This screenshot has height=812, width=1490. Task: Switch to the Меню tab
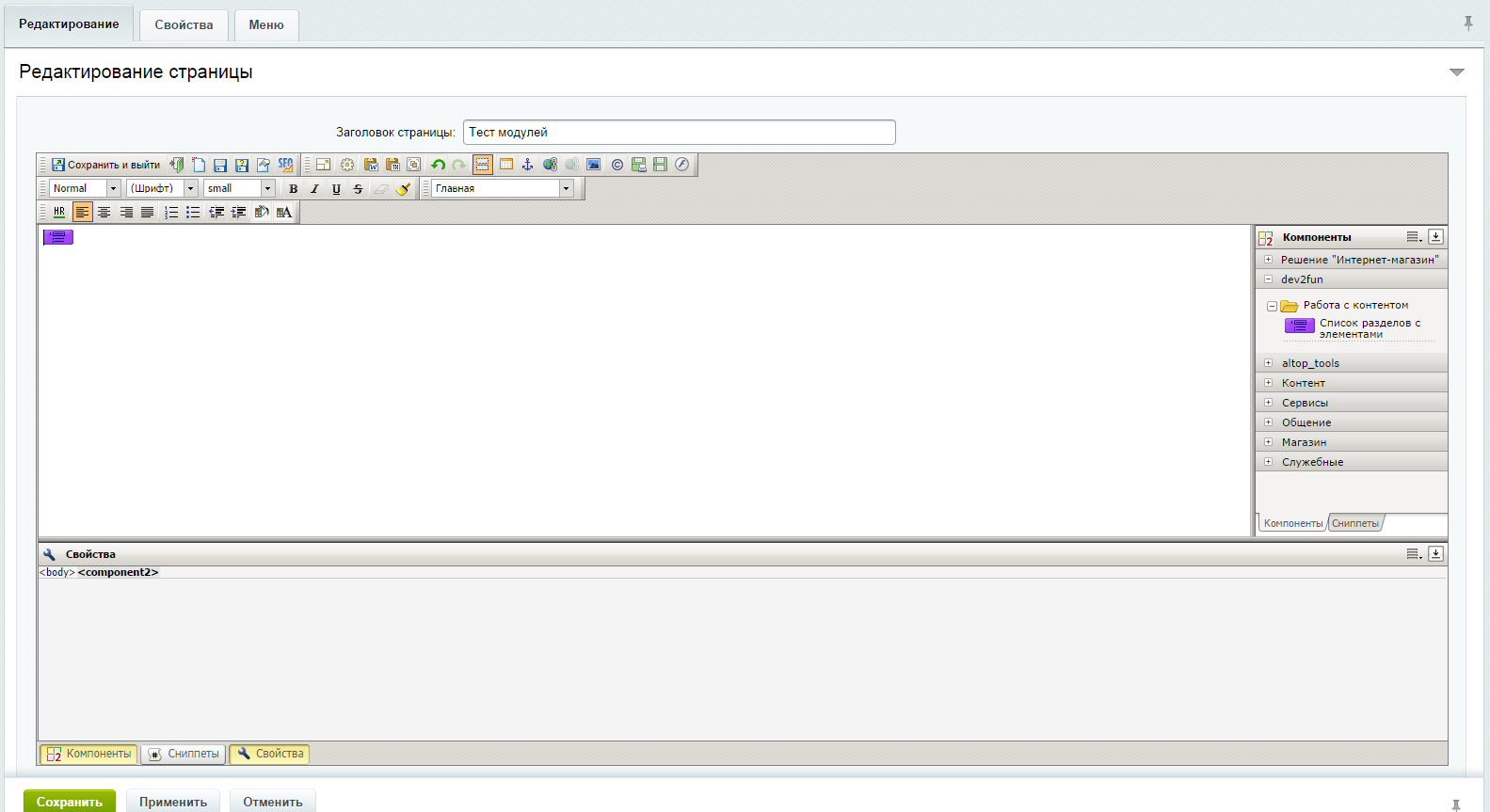pyautogui.click(x=265, y=25)
